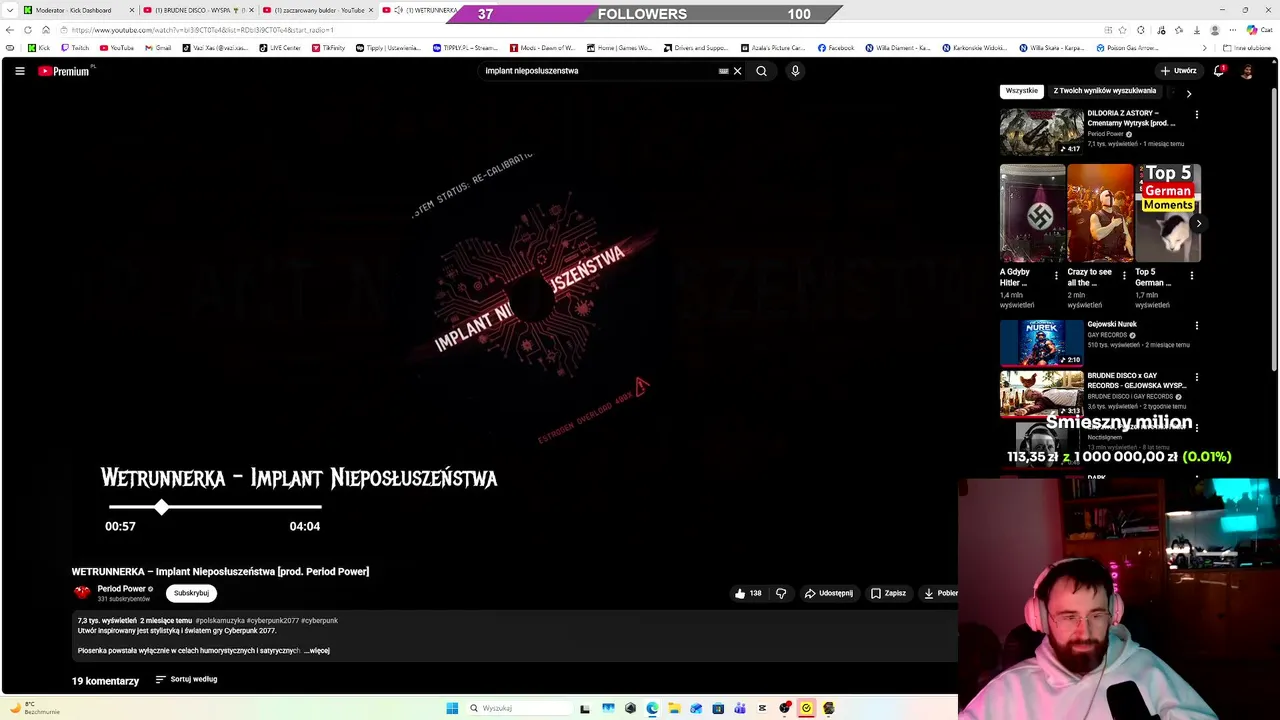Open the YouTube notifications bell
The height and width of the screenshot is (720, 1280).
click(x=1219, y=71)
